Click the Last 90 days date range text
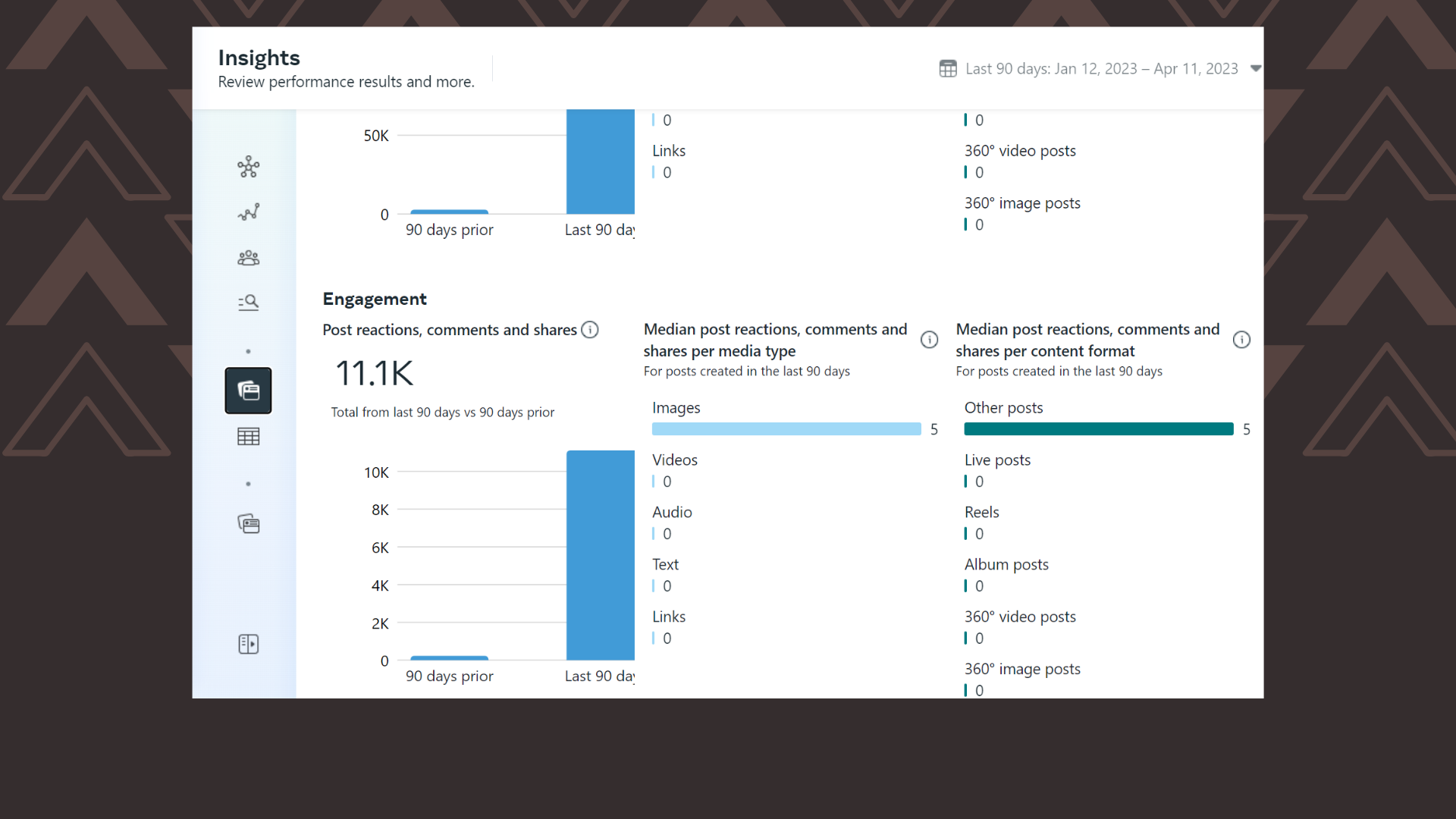This screenshot has height=819, width=1456. [x=1101, y=69]
